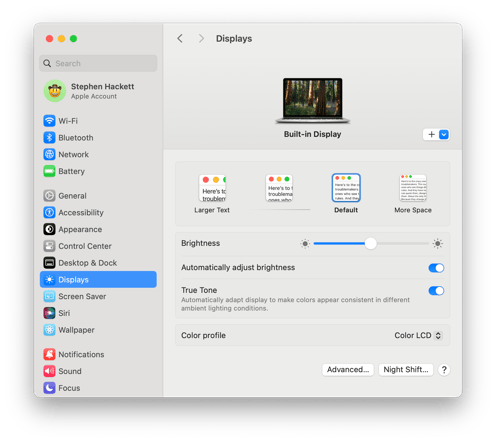
Task: Select the Displays sidebar item
Action: click(x=98, y=279)
